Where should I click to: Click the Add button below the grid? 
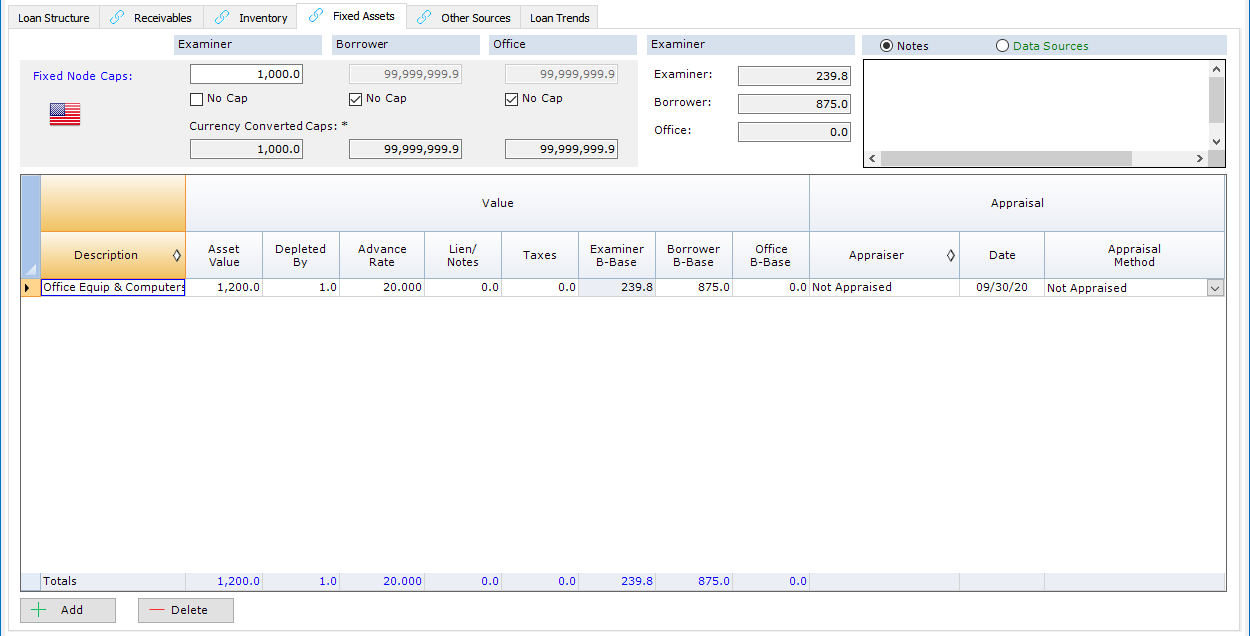click(x=67, y=610)
